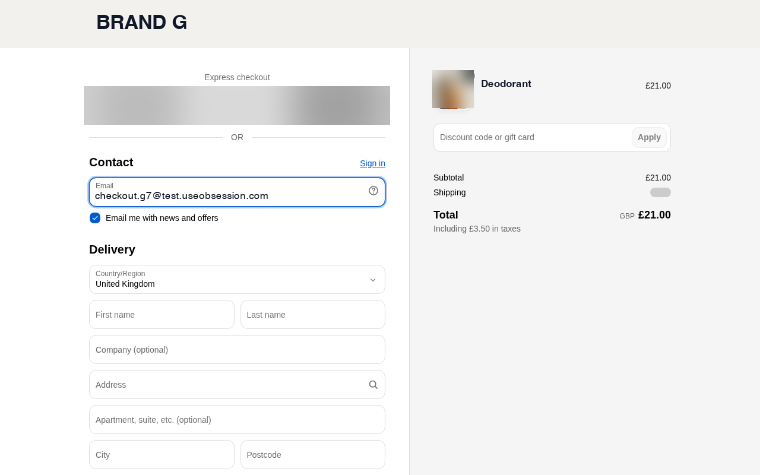Click the Including £3.50 in taxes text
Screen dimensions: 760x475
click(477, 229)
